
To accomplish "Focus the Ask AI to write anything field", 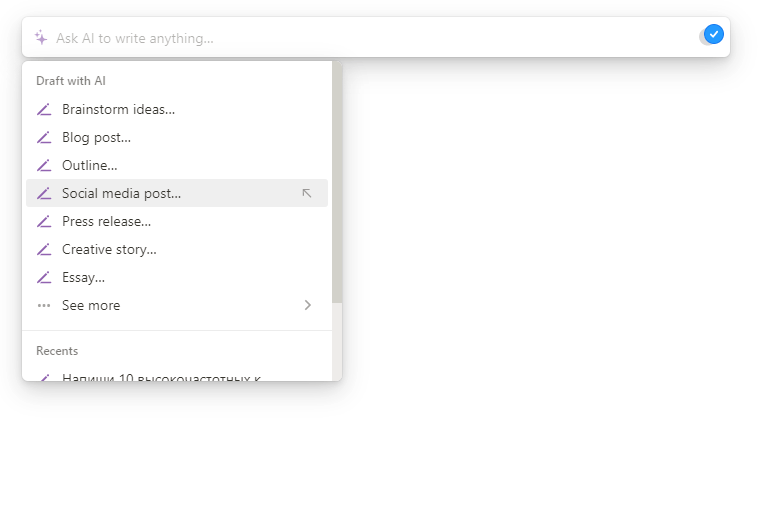I will pyautogui.click(x=376, y=37).
